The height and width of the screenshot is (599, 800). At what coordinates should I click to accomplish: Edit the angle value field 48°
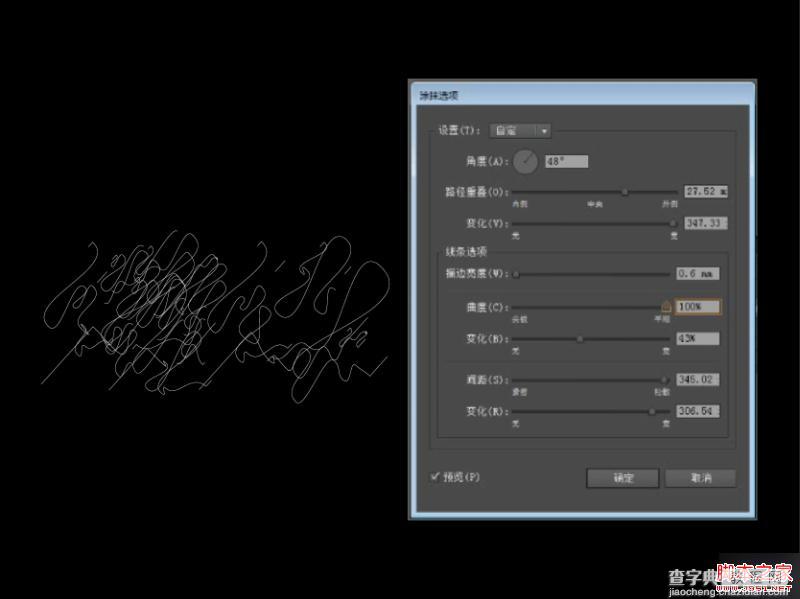[x=566, y=162]
